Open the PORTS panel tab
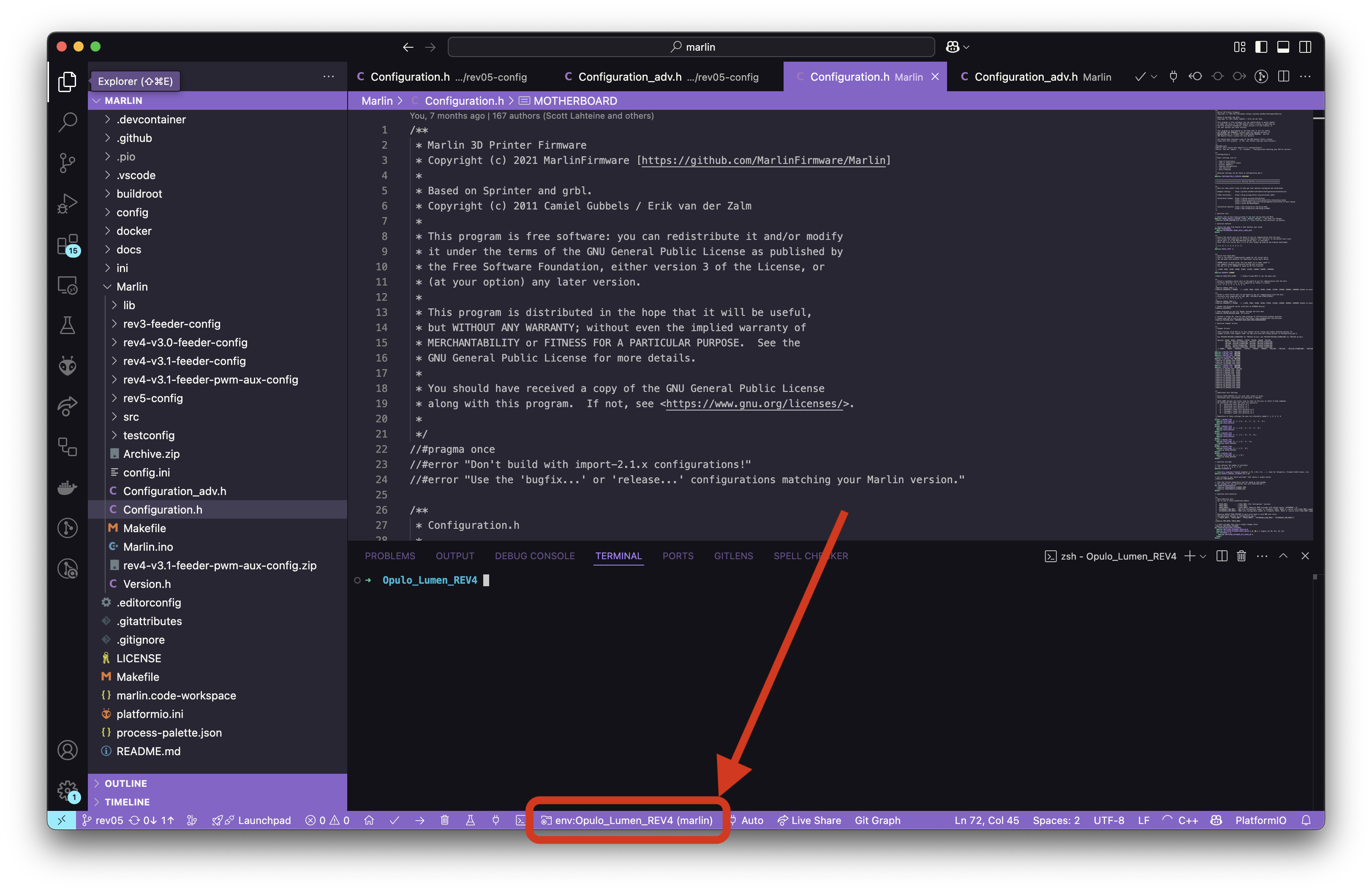Image resolution: width=1372 pixels, height=892 pixels. 678,556
